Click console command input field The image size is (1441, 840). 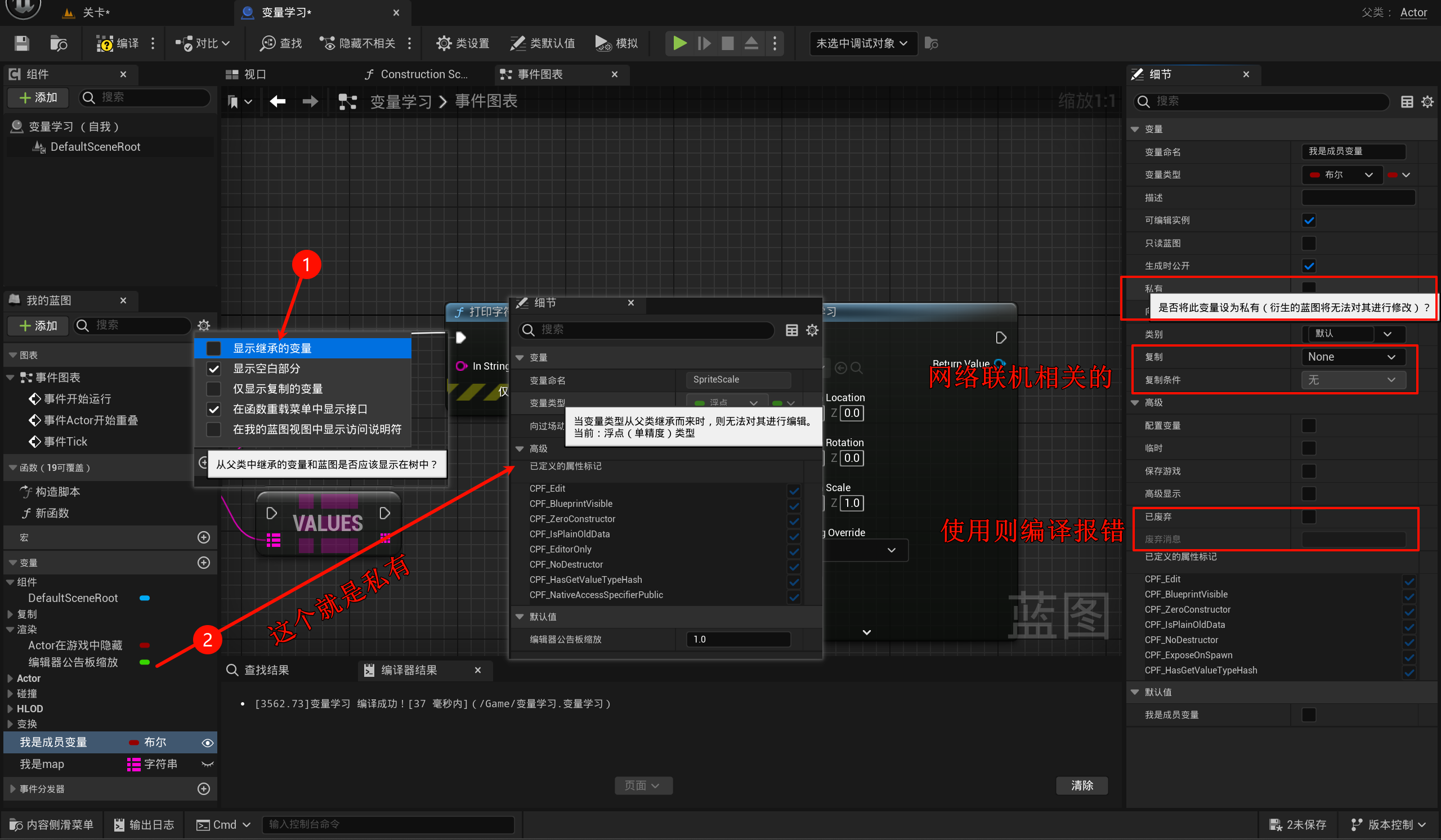pyautogui.click(x=388, y=825)
